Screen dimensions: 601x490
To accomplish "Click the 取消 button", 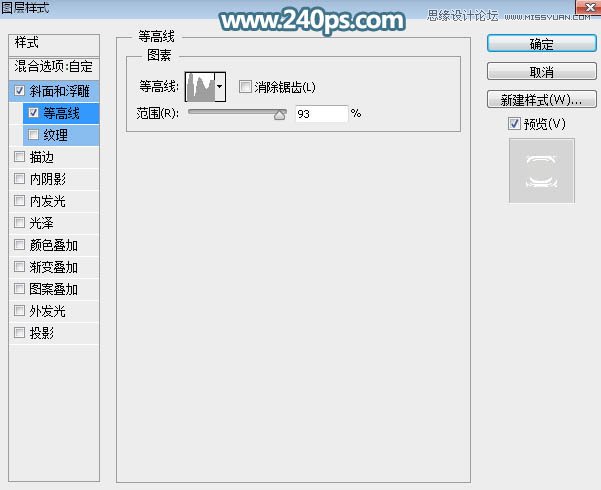I will click(542, 71).
